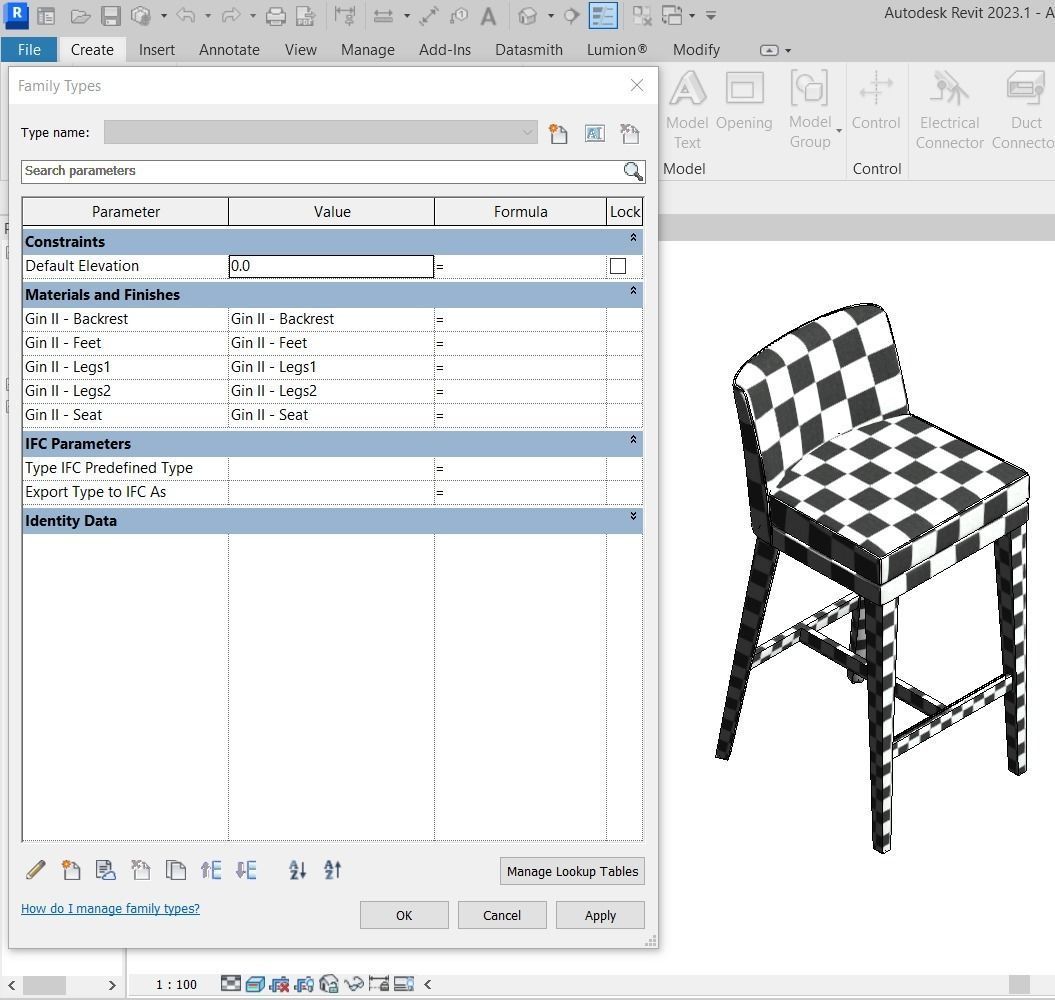Viewport: 1055px width, 1000px height.
Task: Switch to the Datasmith ribbon tab
Action: (x=529, y=50)
